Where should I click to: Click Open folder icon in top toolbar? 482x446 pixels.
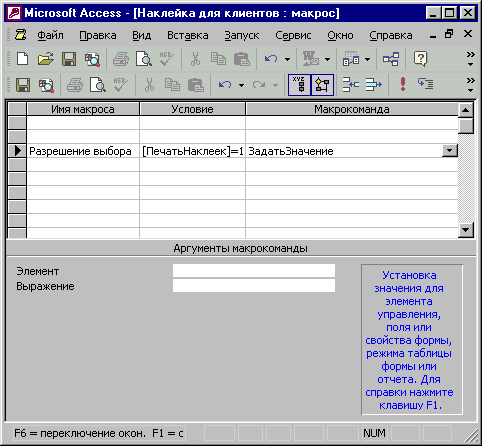click(x=46, y=59)
